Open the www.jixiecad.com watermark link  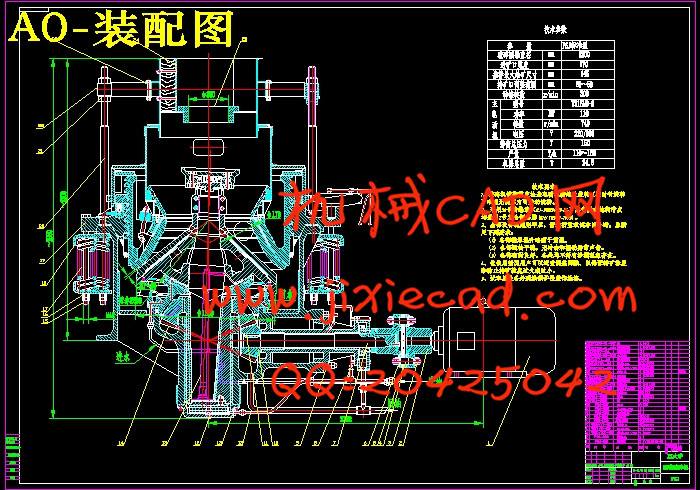click(x=420, y=298)
